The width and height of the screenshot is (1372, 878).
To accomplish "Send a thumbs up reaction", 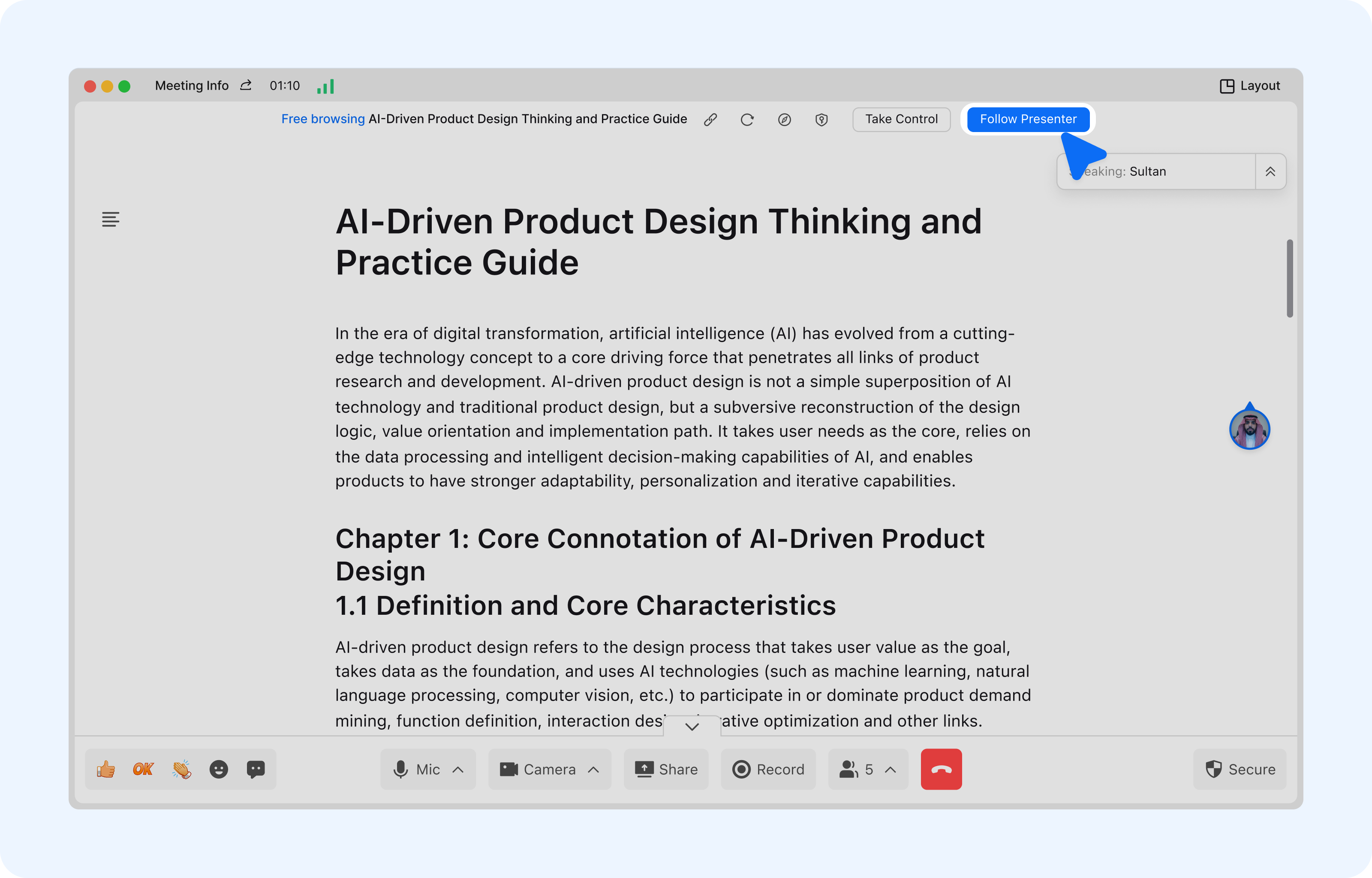I will pyautogui.click(x=106, y=769).
